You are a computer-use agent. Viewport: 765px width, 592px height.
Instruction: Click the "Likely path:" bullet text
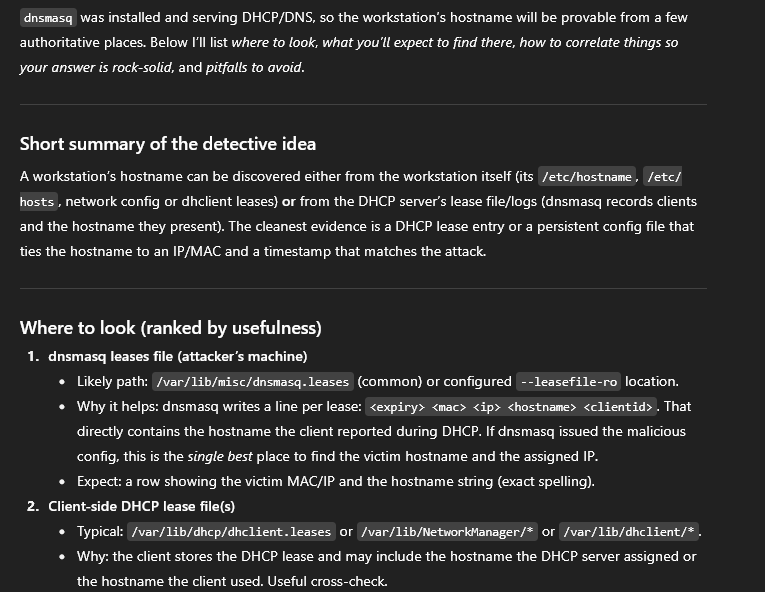113,381
